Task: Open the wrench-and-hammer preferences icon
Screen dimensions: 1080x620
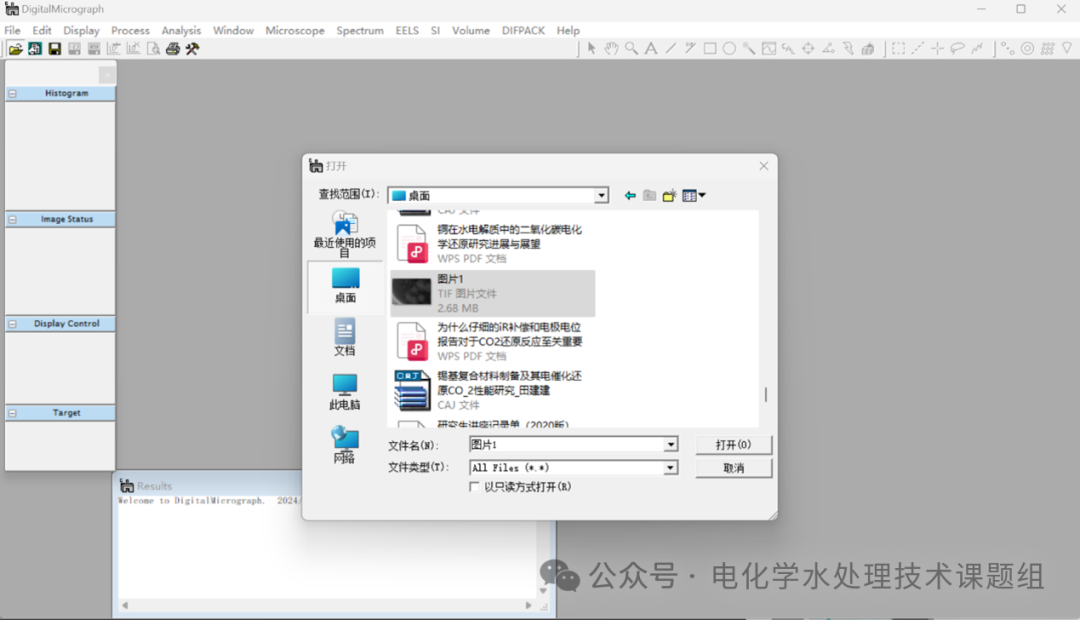Action: click(x=192, y=49)
